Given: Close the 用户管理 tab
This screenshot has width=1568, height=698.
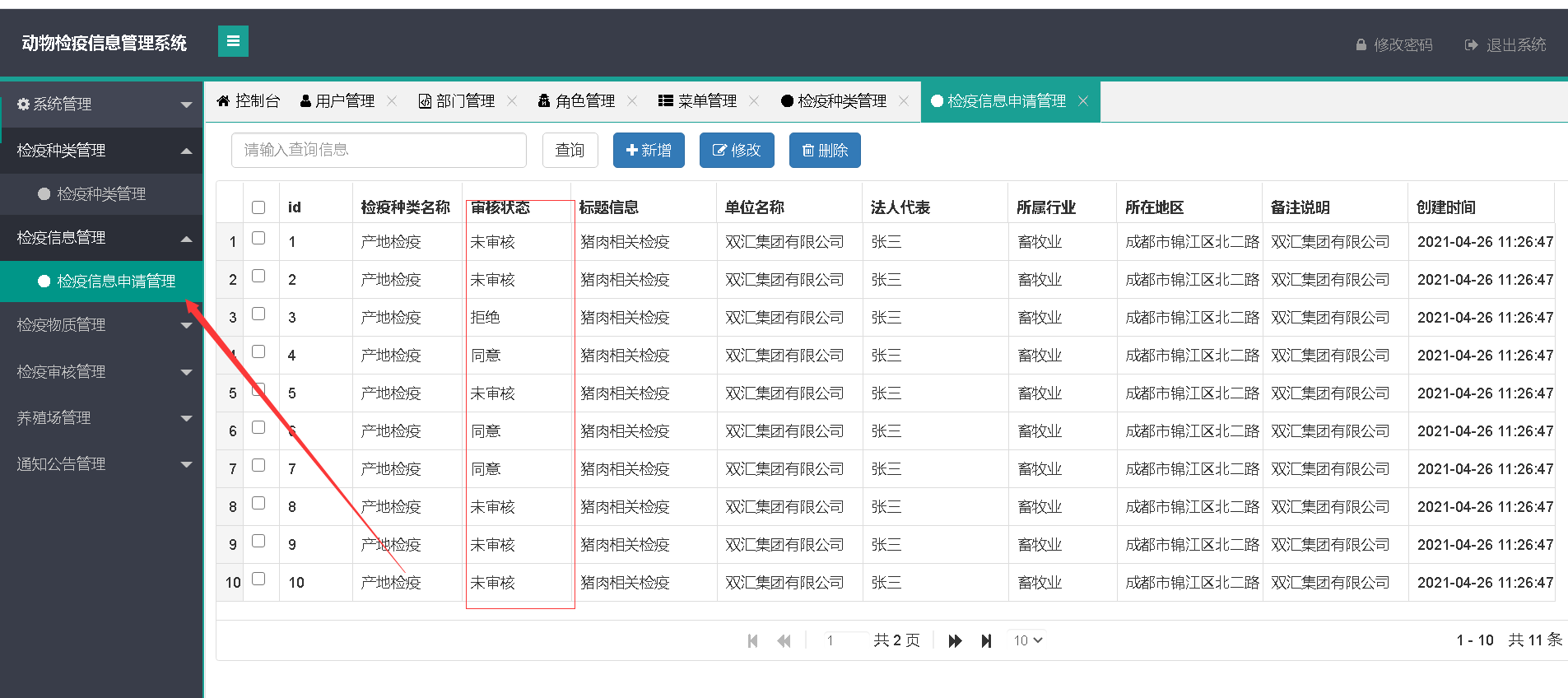Looking at the screenshot, I should [392, 100].
